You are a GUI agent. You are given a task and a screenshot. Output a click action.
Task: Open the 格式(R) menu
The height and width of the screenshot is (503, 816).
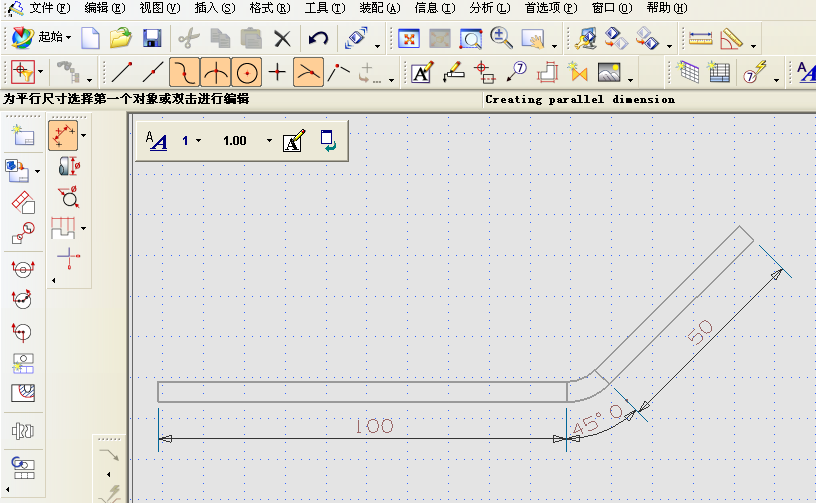[270, 8]
